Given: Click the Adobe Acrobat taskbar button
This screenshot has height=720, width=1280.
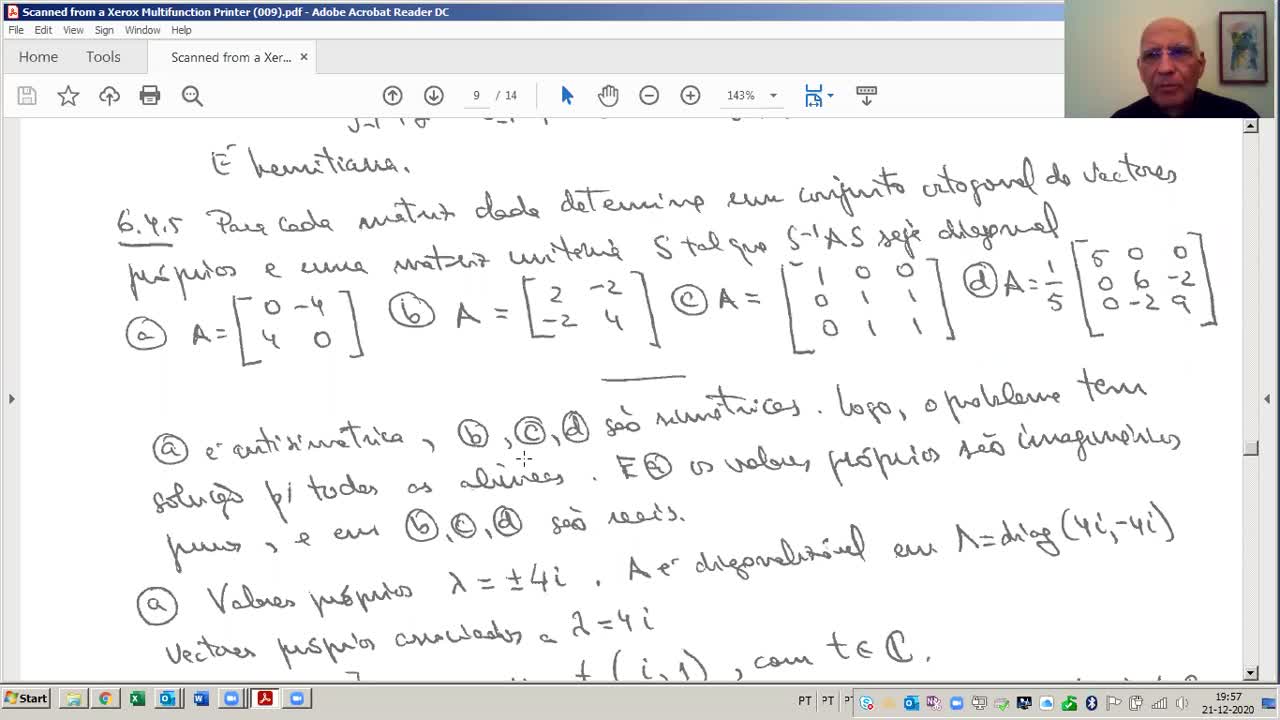Looking at the screenshot, I should tap(265, 699).
